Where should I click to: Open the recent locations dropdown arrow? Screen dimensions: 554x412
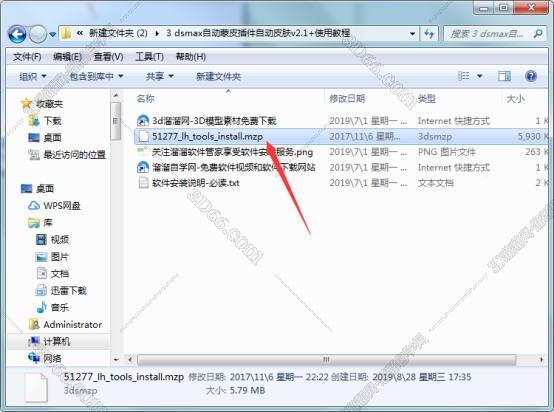[53, 34]
